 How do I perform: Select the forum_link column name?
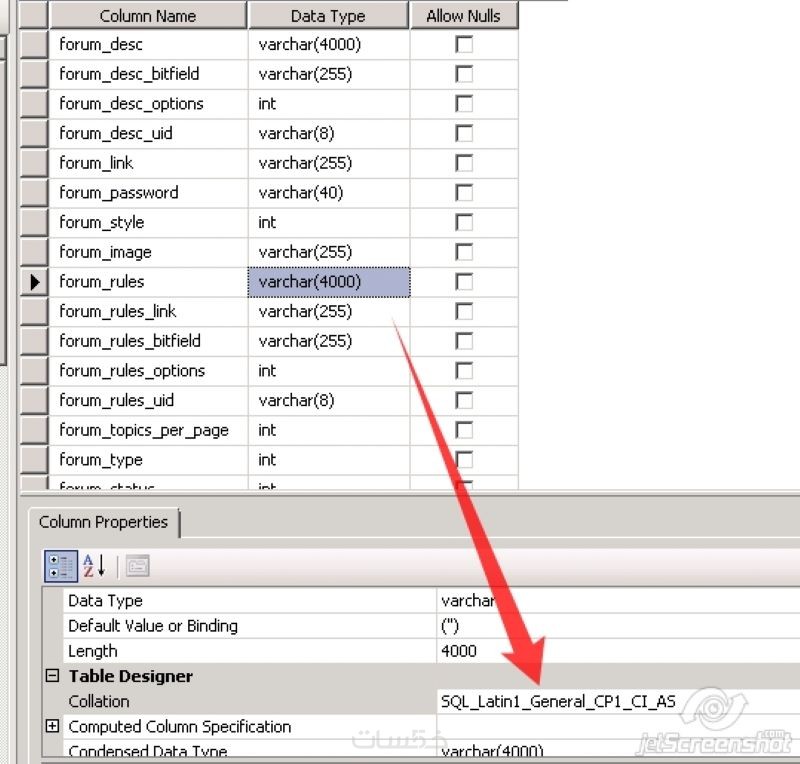(x=148, y=163)
